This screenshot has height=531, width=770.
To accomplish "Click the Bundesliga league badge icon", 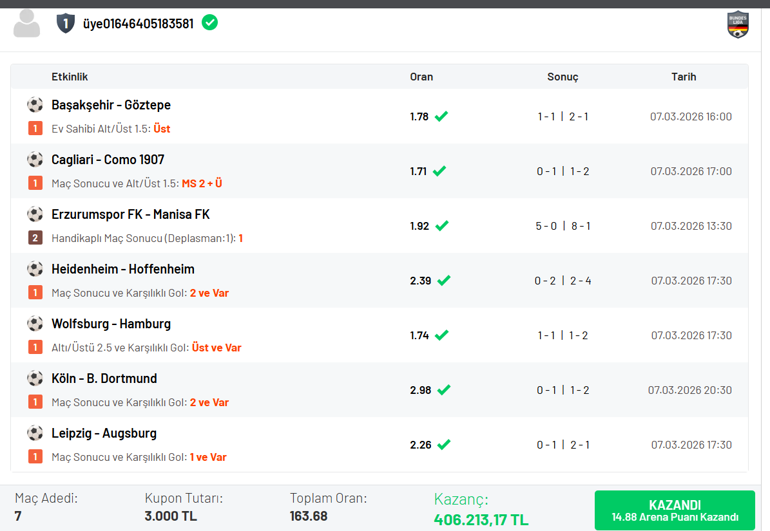I will pos(737,24).
